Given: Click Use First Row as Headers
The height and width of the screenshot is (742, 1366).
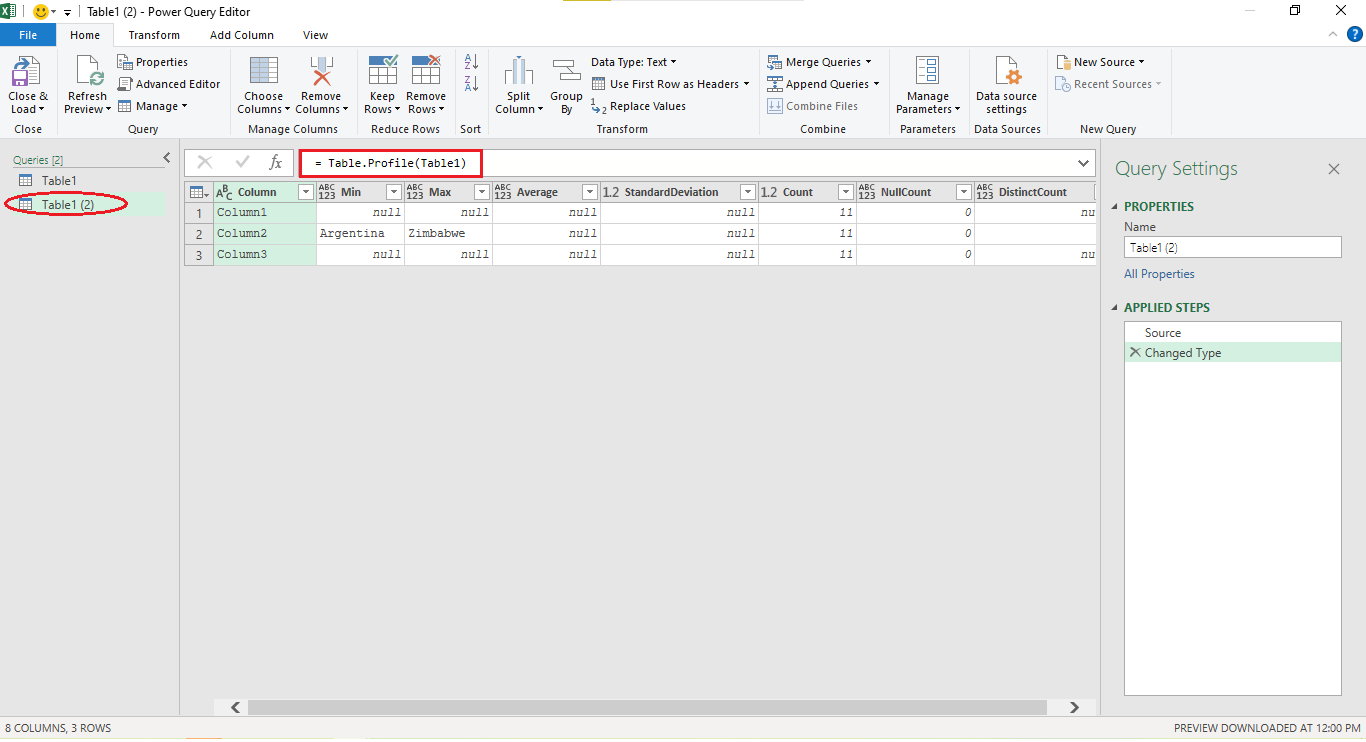Looking at the screenshot, I should point(670,84).
